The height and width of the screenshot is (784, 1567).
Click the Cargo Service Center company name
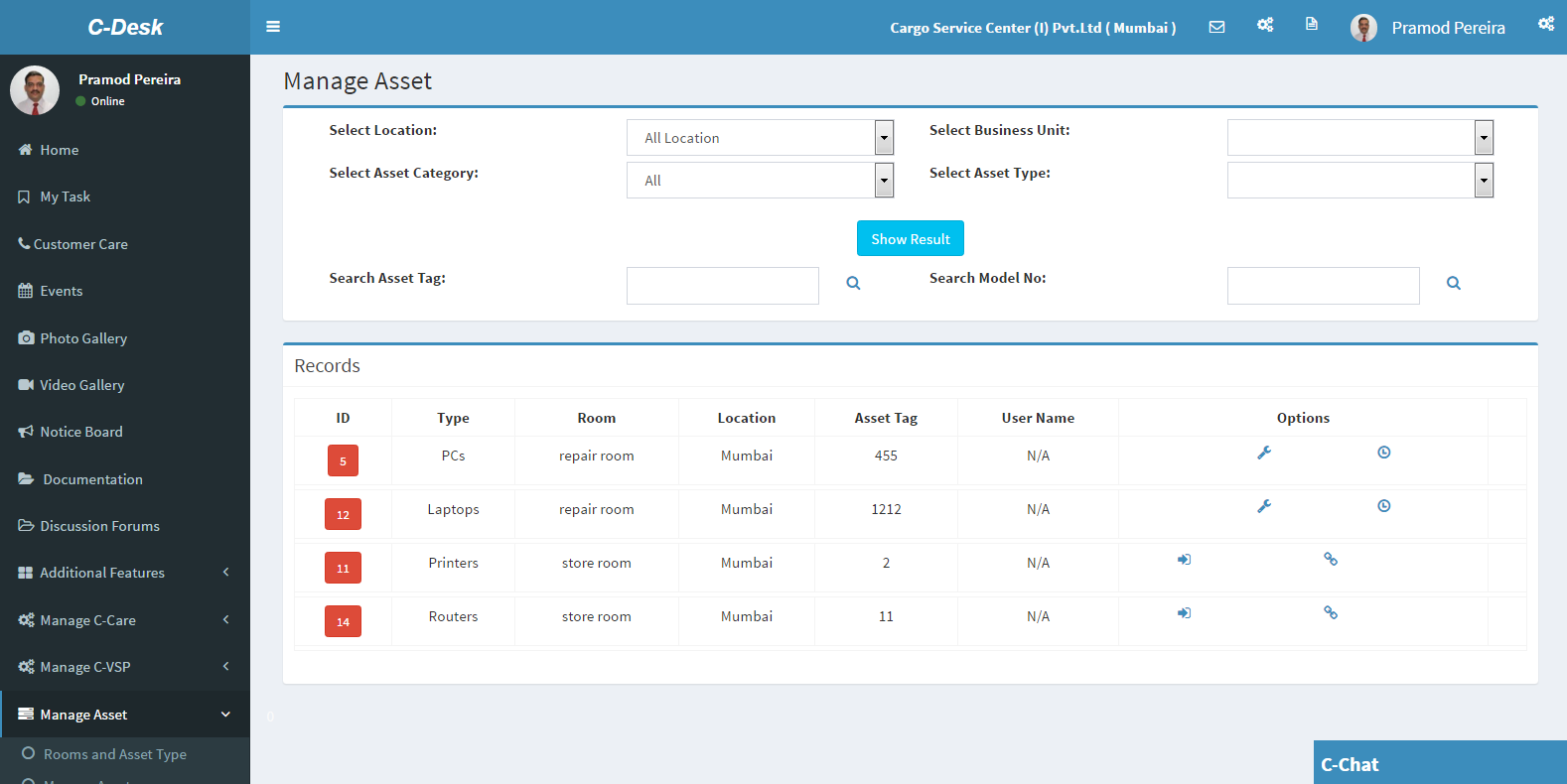[x=1033, y=28]
